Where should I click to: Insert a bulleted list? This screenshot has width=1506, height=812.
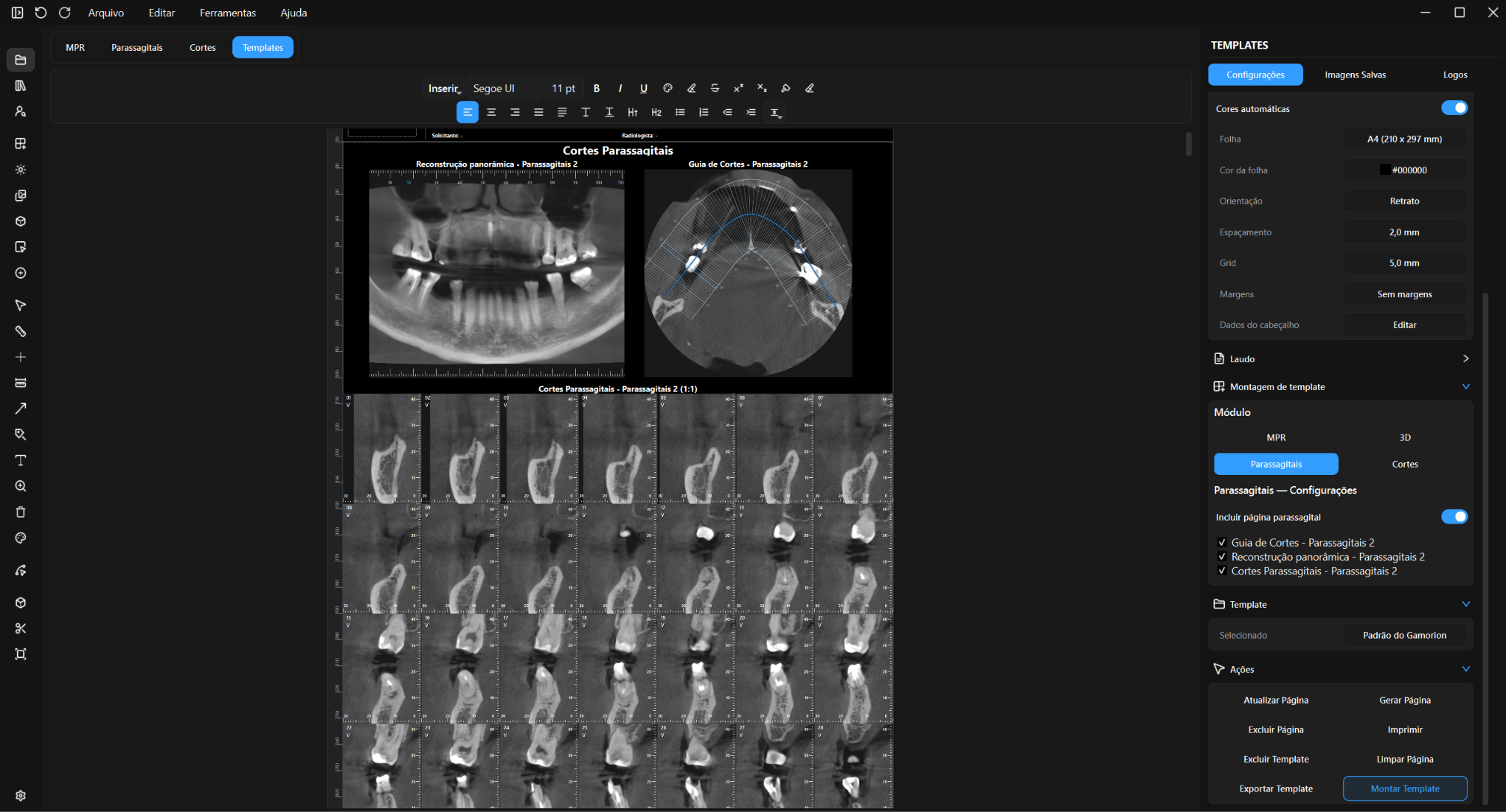click(680, 112)
